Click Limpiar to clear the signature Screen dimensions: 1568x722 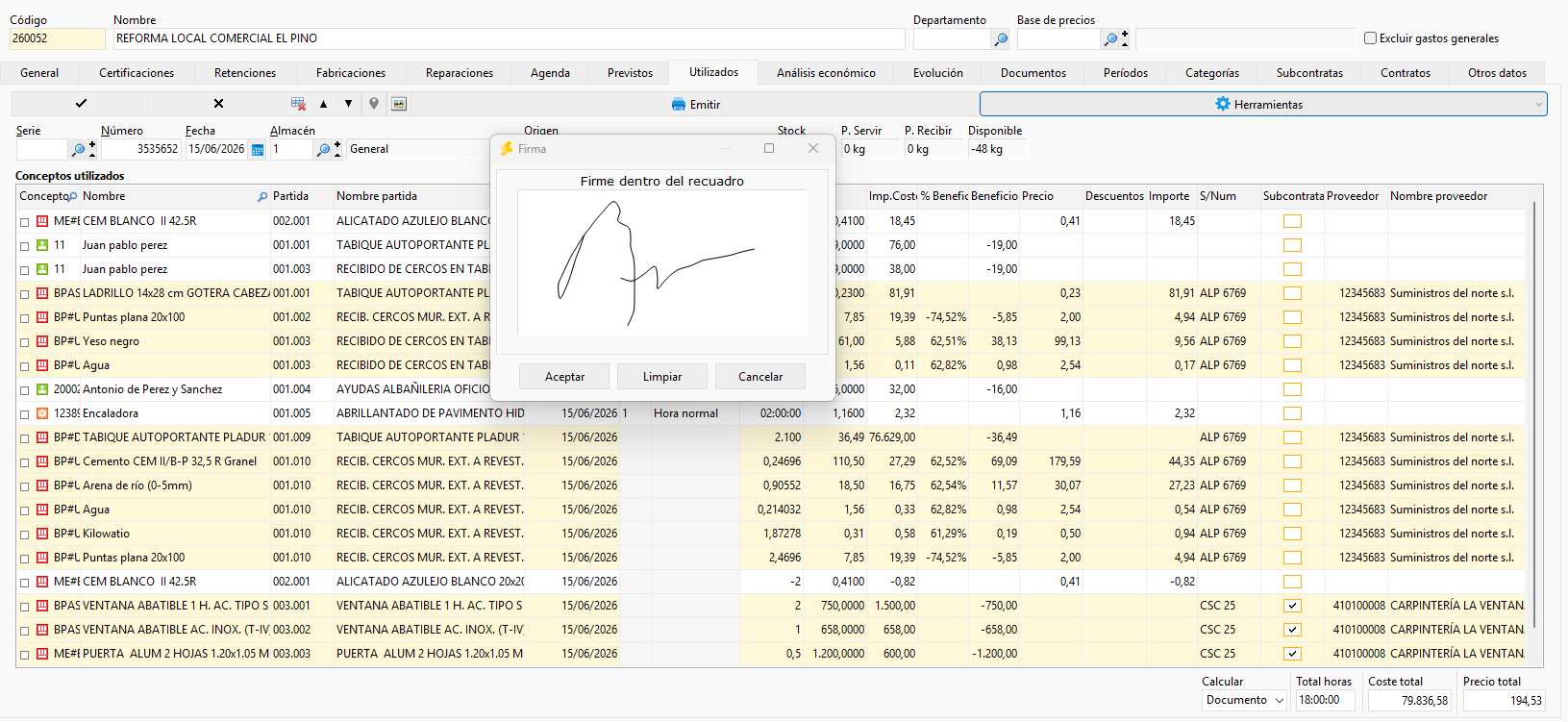pos(662,377)
